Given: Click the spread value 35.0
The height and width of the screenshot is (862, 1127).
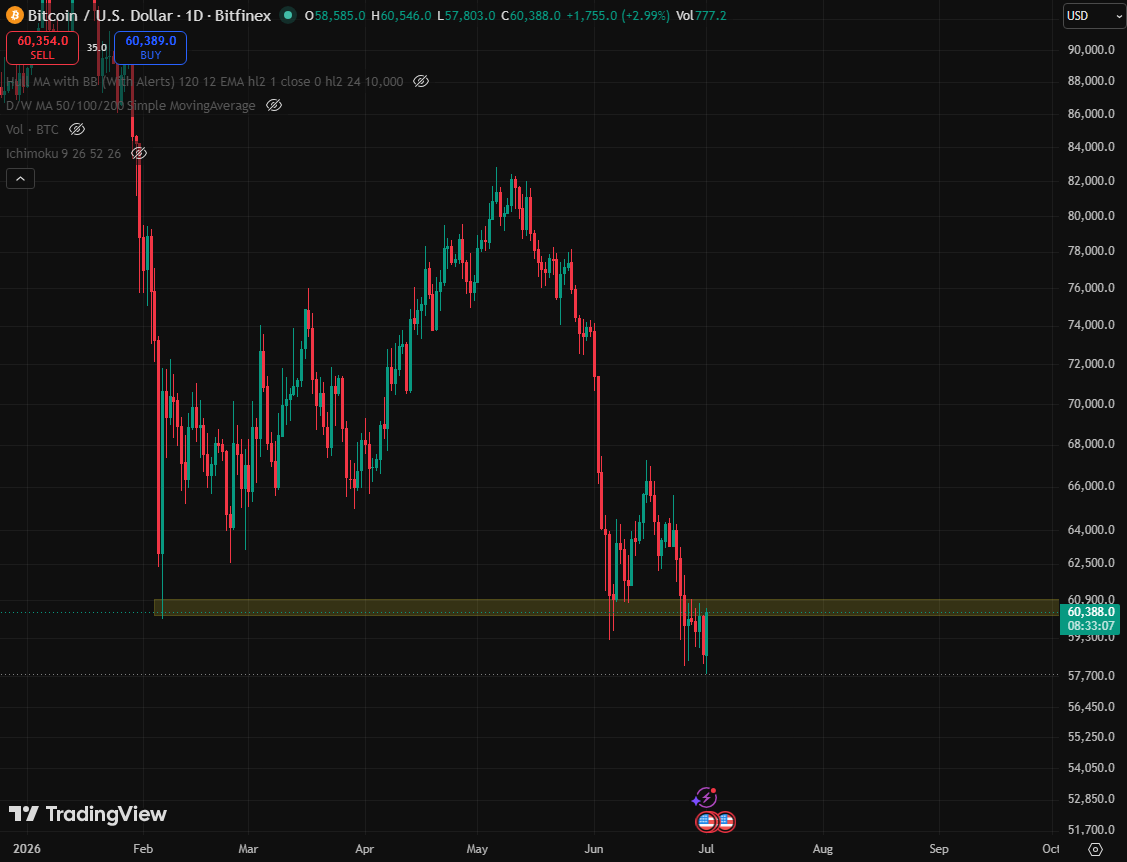Looking at the screenshot, I should point(96,47).
